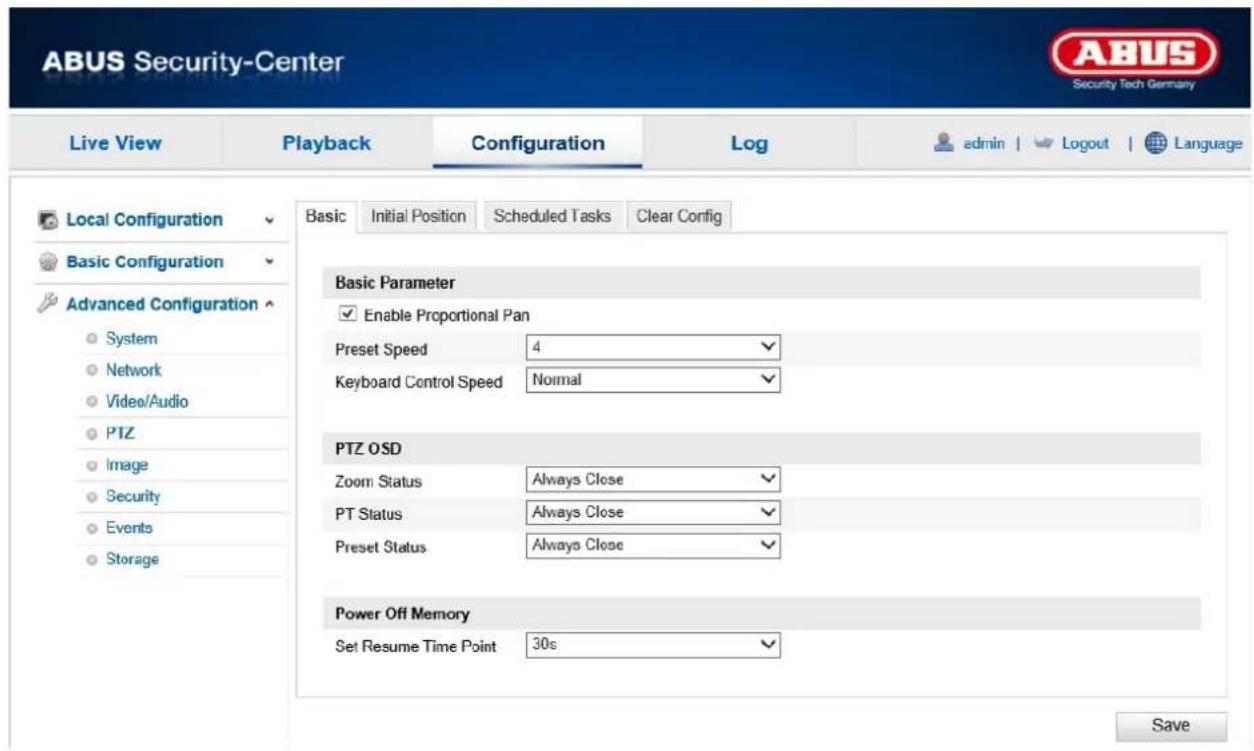Select PTZ in the sidebar
The width and height of the screenshot is (1254, 751).
120,433
